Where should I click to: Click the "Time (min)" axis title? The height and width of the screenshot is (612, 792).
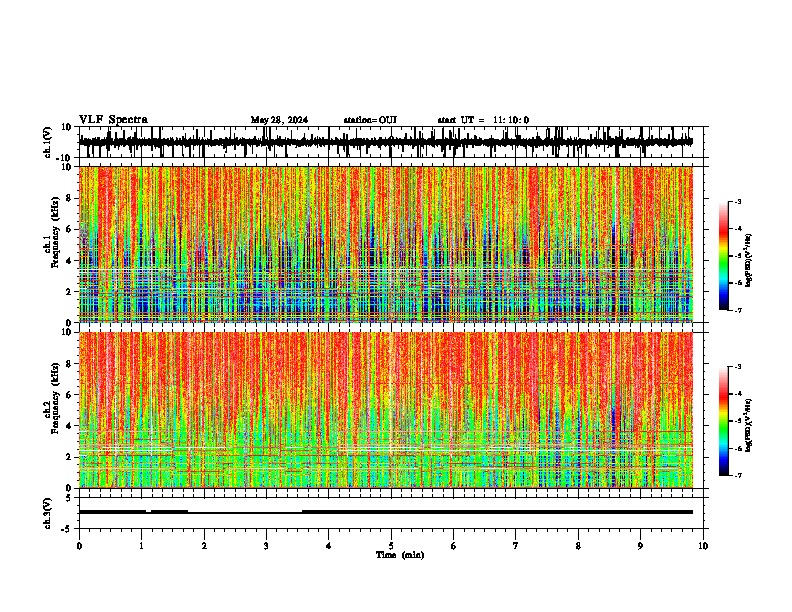(x=400, y=555)
